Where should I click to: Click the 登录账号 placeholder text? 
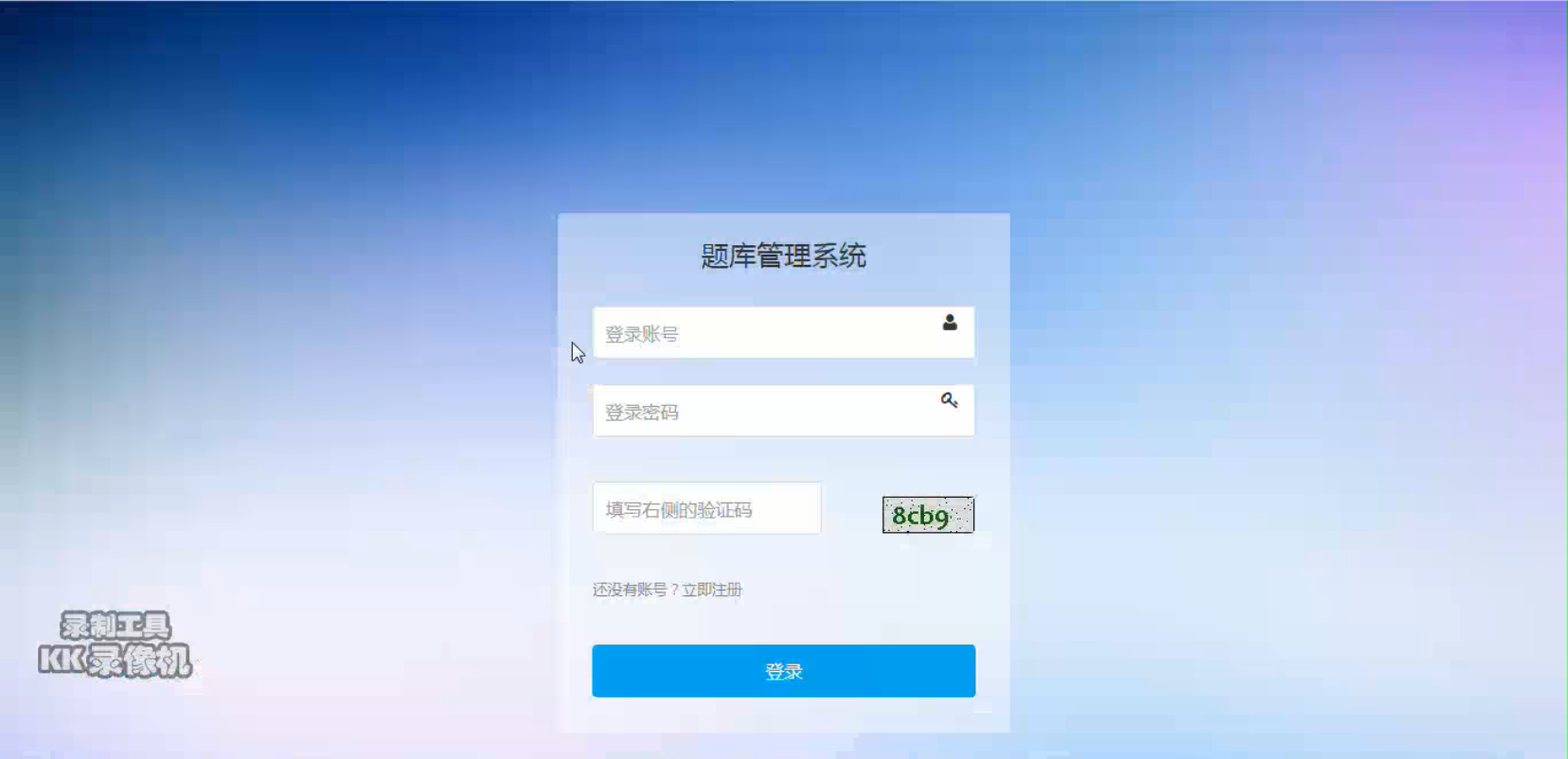click(x=642, y=334)
